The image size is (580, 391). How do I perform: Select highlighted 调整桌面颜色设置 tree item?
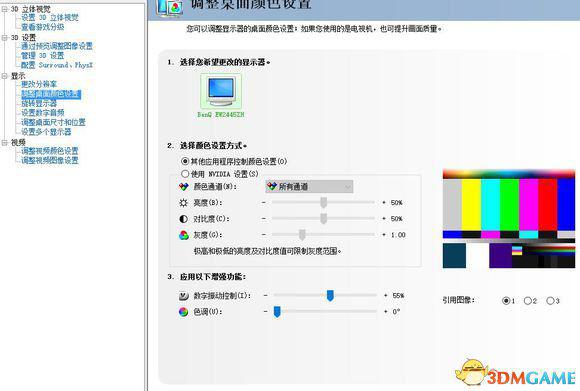(x=51, y=94)
